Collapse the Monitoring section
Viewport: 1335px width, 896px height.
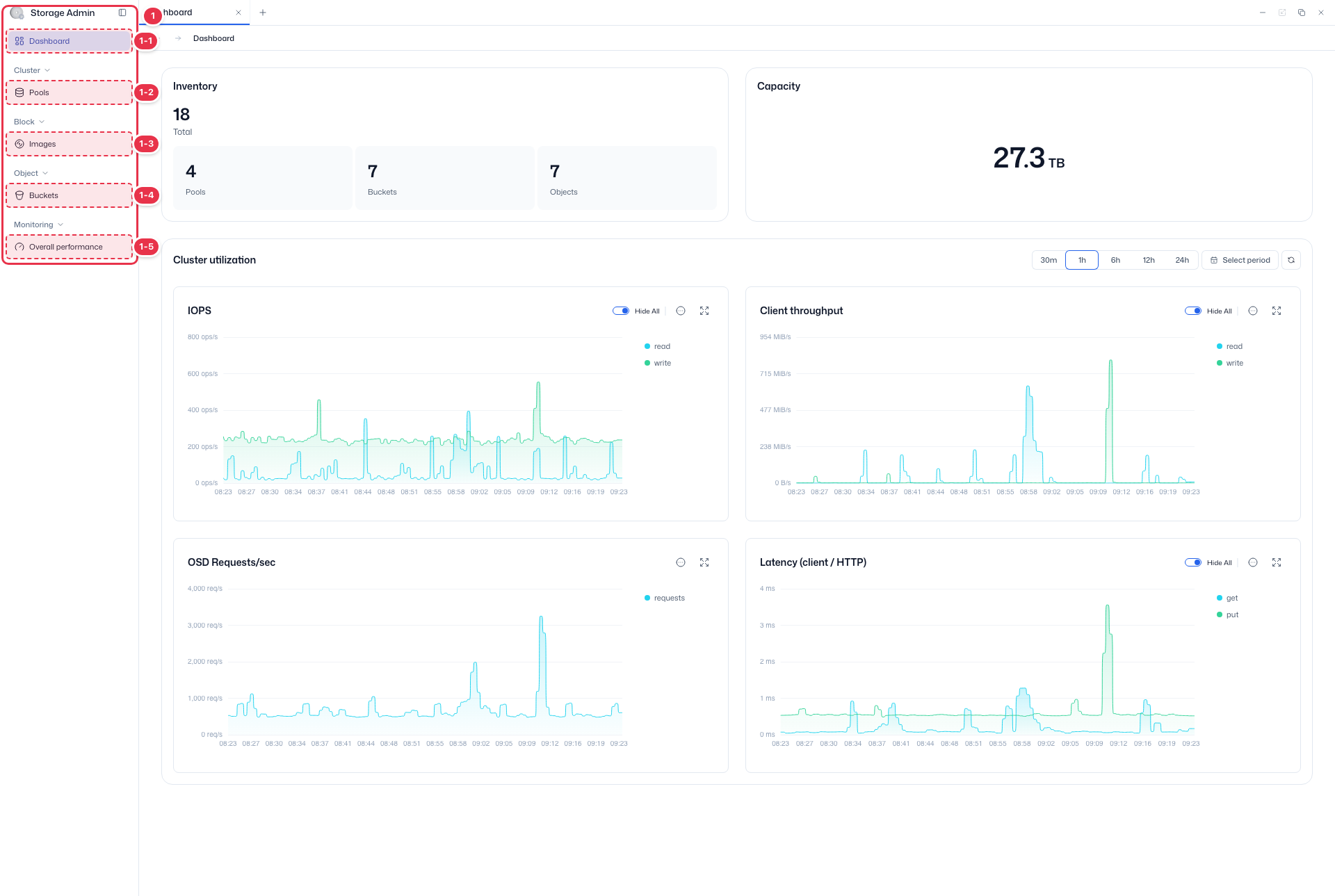(x=38, y=225)
